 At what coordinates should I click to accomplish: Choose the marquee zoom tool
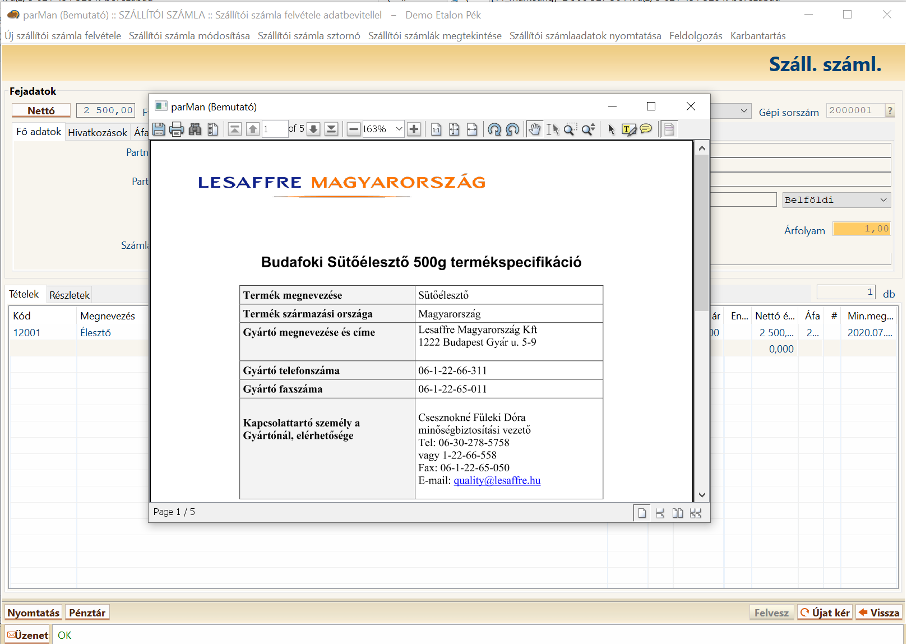pyautogui.click(x=570, y=129)
